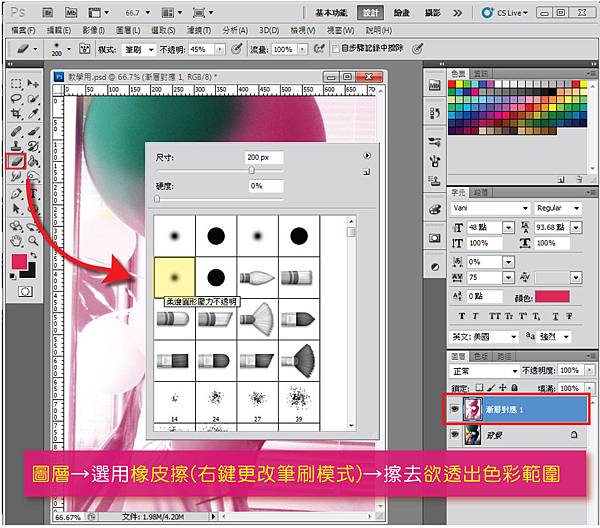Open the Clone Source panel in dock
This screenshot has width=600, height=528.
(x=434, y=180)
